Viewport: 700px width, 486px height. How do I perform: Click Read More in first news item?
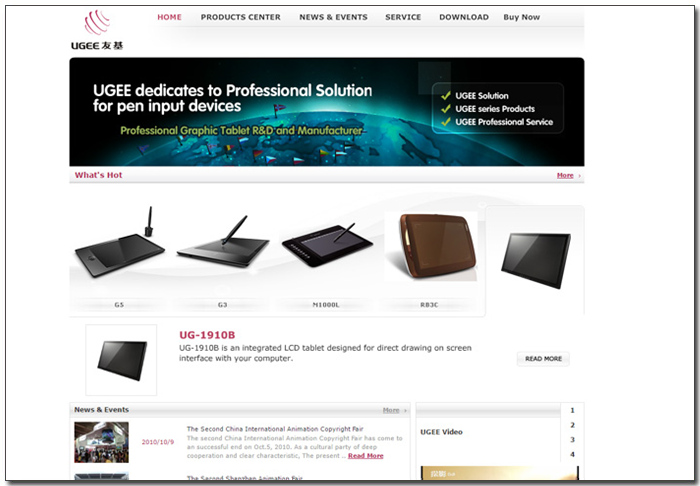click(366, 456)
